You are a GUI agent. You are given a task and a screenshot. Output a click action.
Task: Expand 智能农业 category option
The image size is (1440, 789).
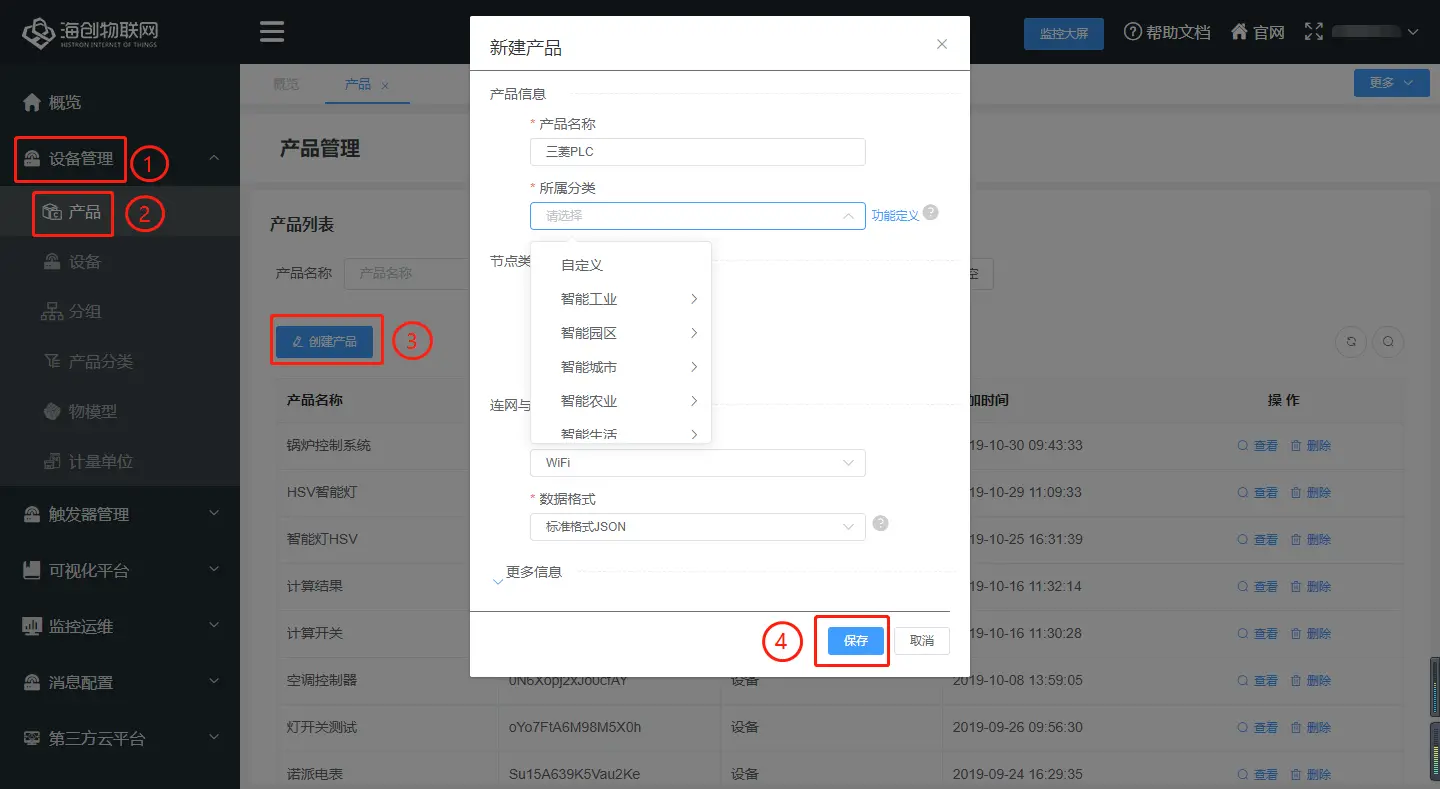[621, 401]
